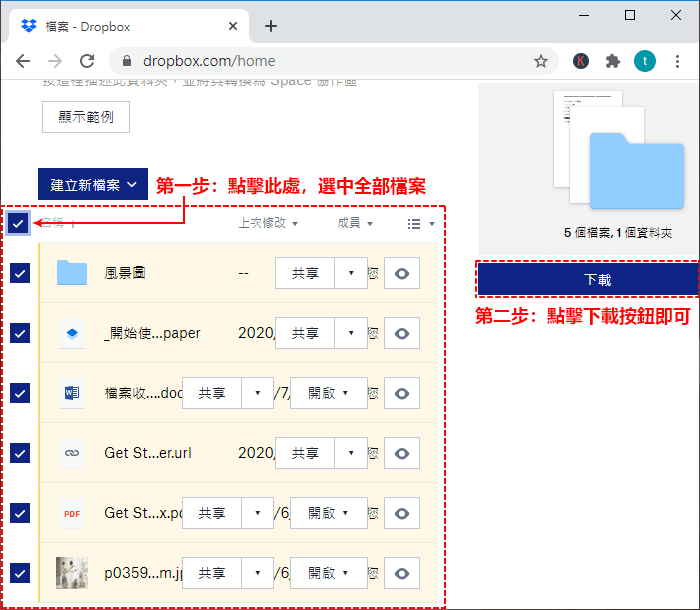Click the 顯示範例 button
The height and width of the screenshot is (610, 700).
(x=86, y=117)
